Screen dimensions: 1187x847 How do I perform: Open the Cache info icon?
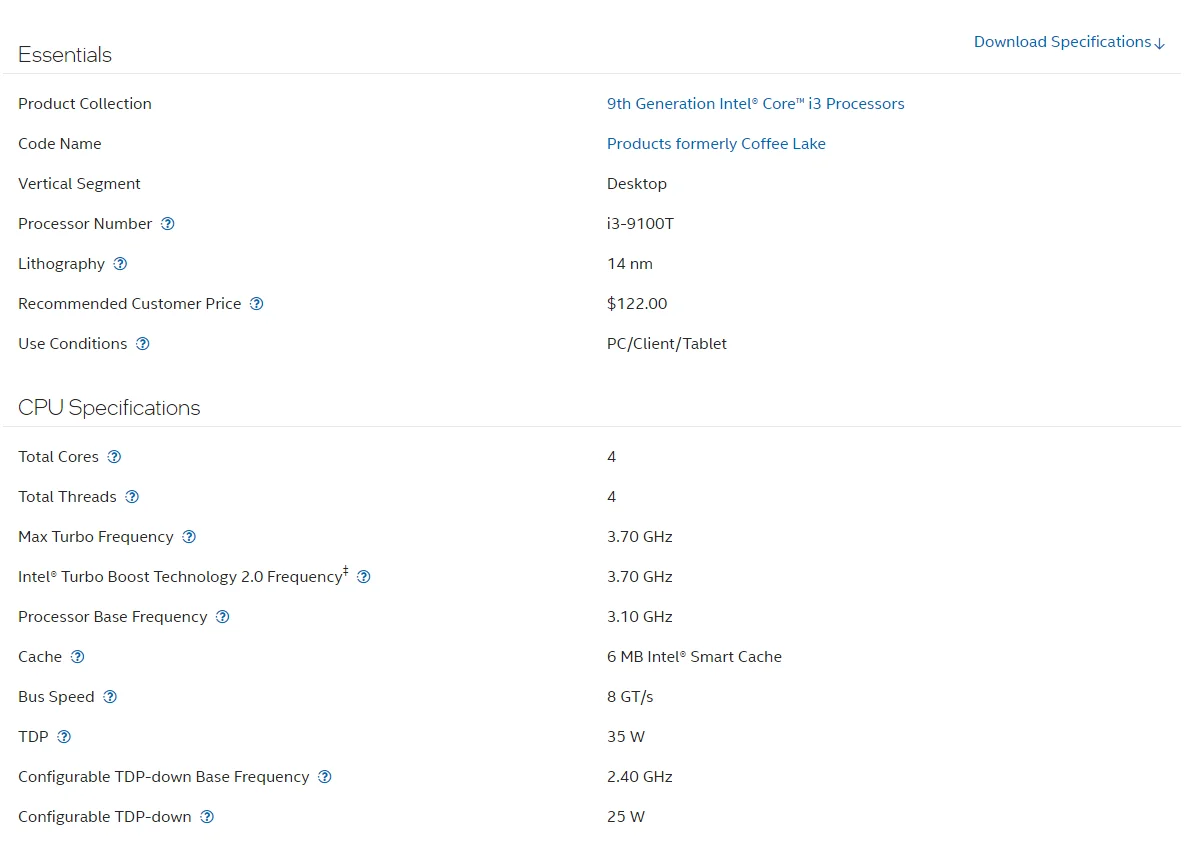point(77,657)
